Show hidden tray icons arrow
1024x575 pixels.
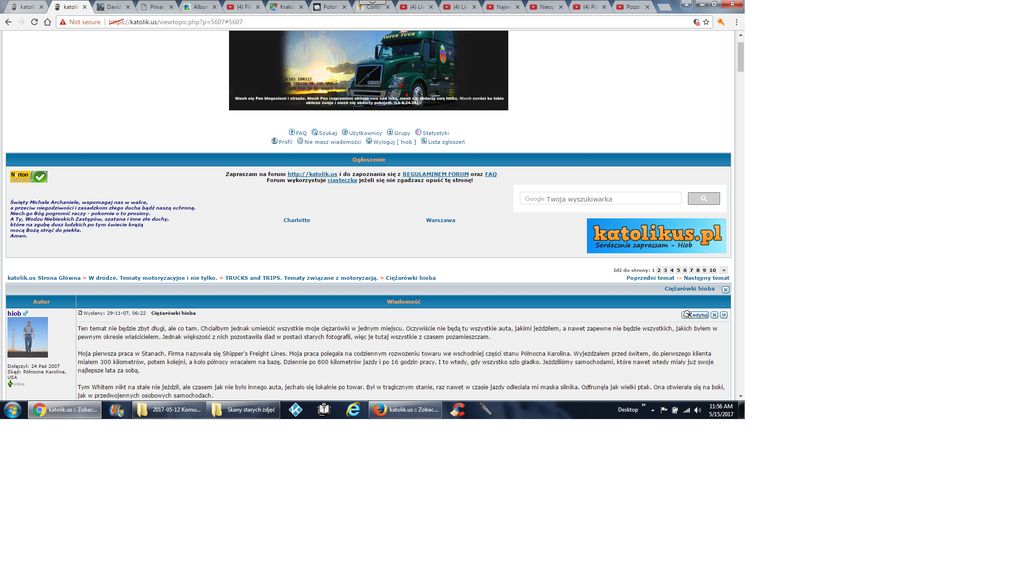(652, 410)
